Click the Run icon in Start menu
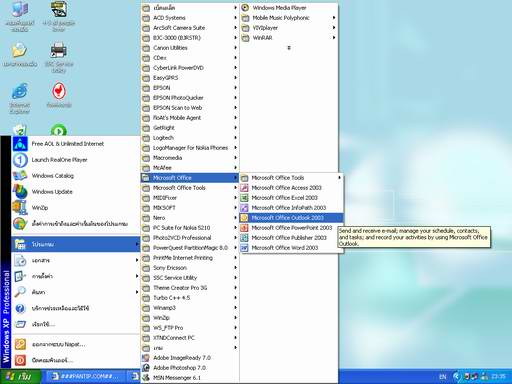 20,324
